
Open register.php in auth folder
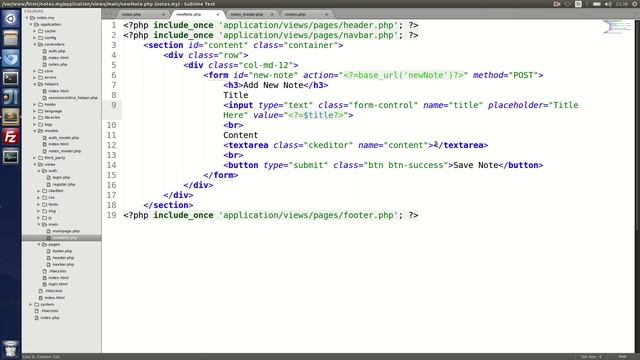click(x=64, y=184)
